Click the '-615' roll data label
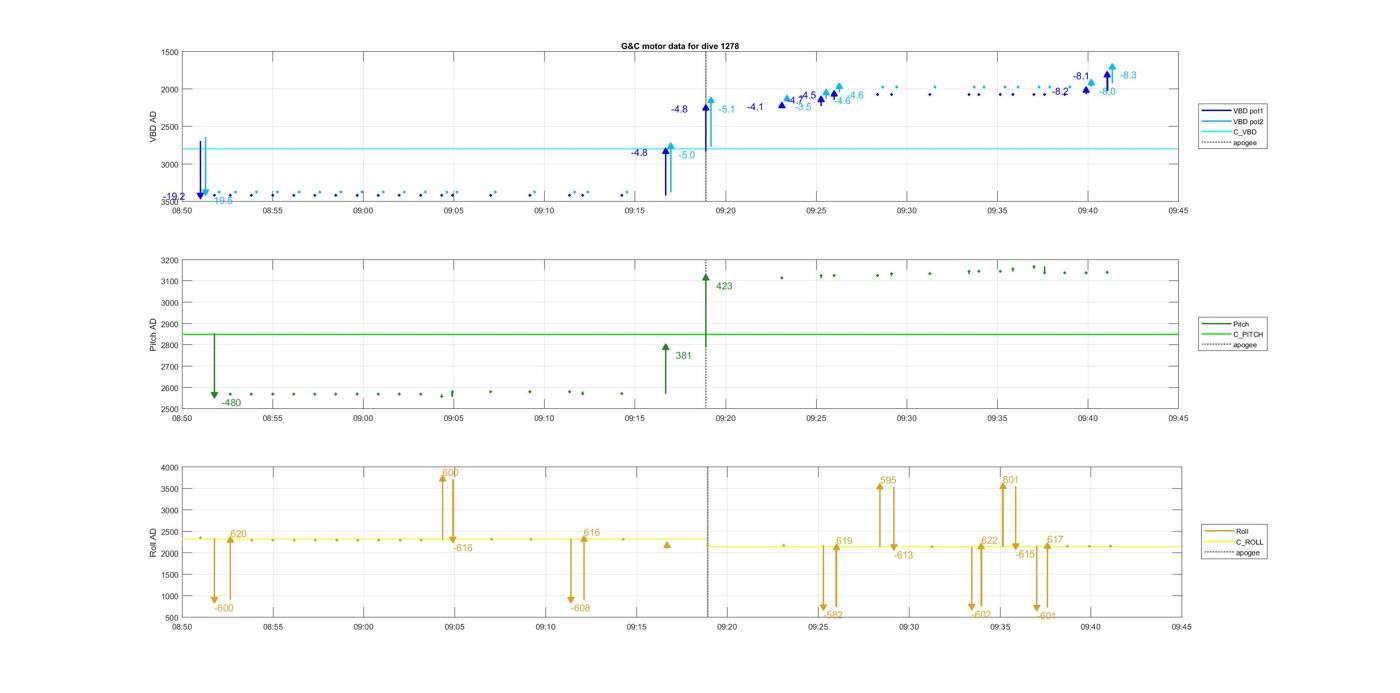Viewport: 1400px width, 693px height. (x=1025, y=554)
